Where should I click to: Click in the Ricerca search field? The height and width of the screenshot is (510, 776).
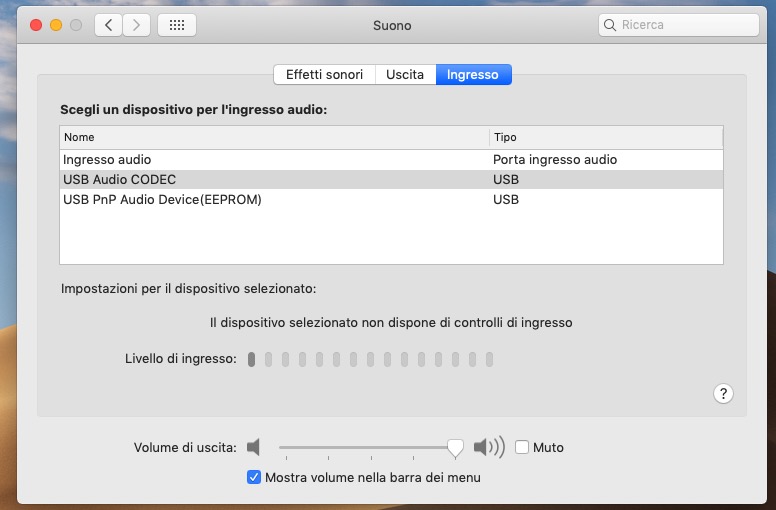(x=680, y=25)
